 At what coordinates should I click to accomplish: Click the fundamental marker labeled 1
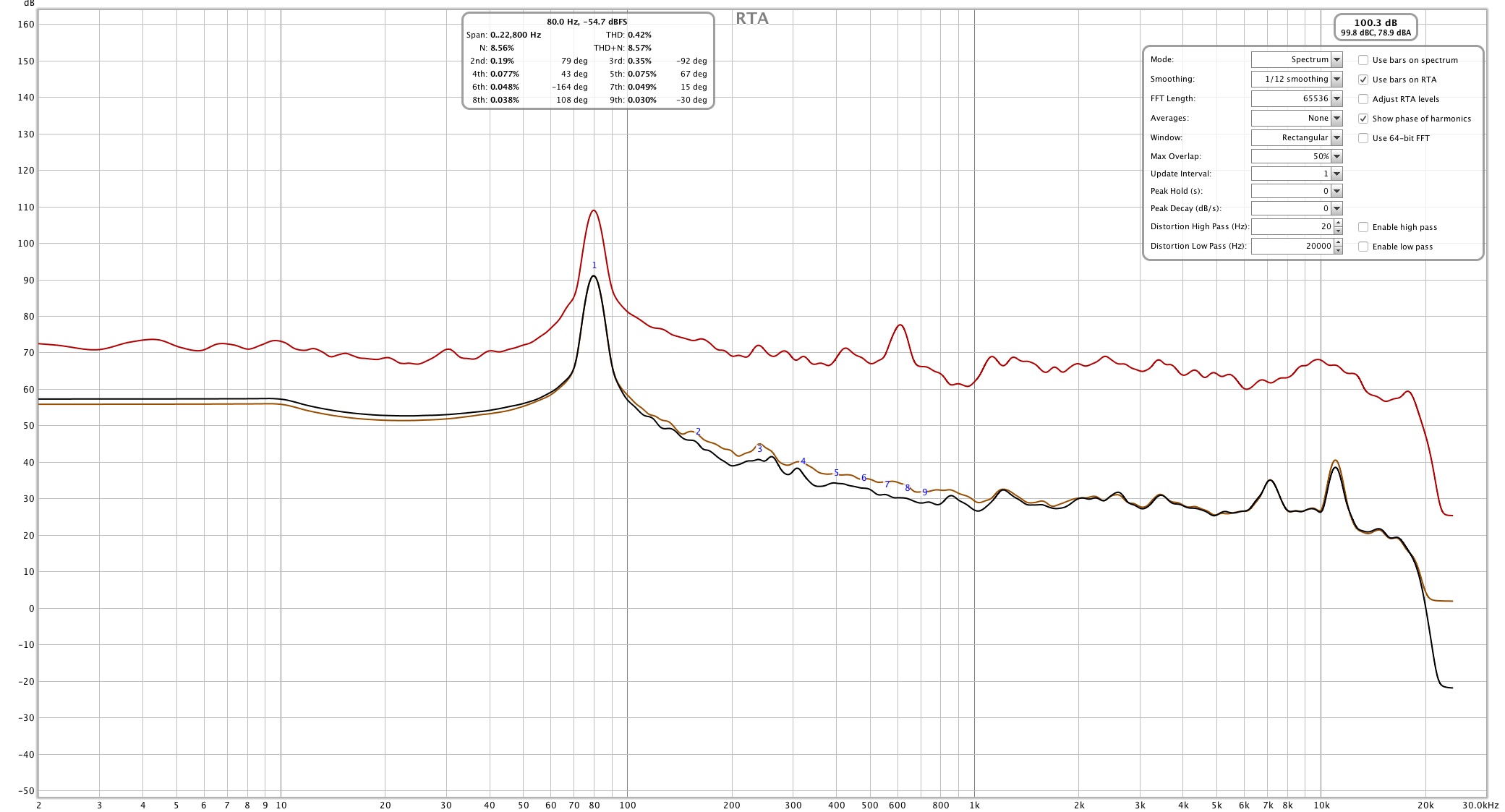pyautogui.click(x=594, y=265)
